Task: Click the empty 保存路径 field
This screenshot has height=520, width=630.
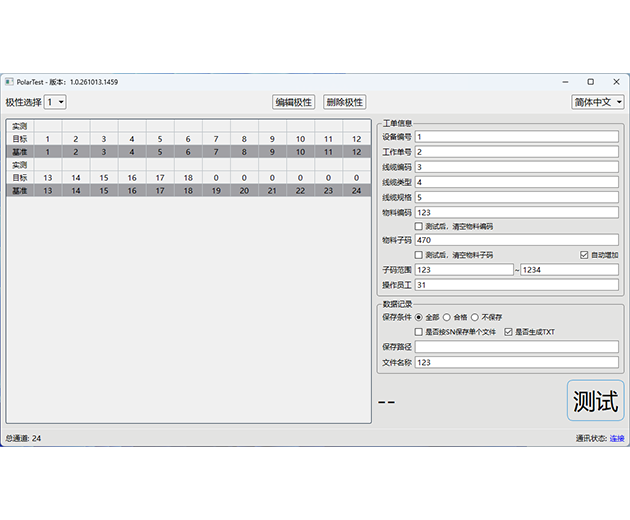Action: point(517,347)
